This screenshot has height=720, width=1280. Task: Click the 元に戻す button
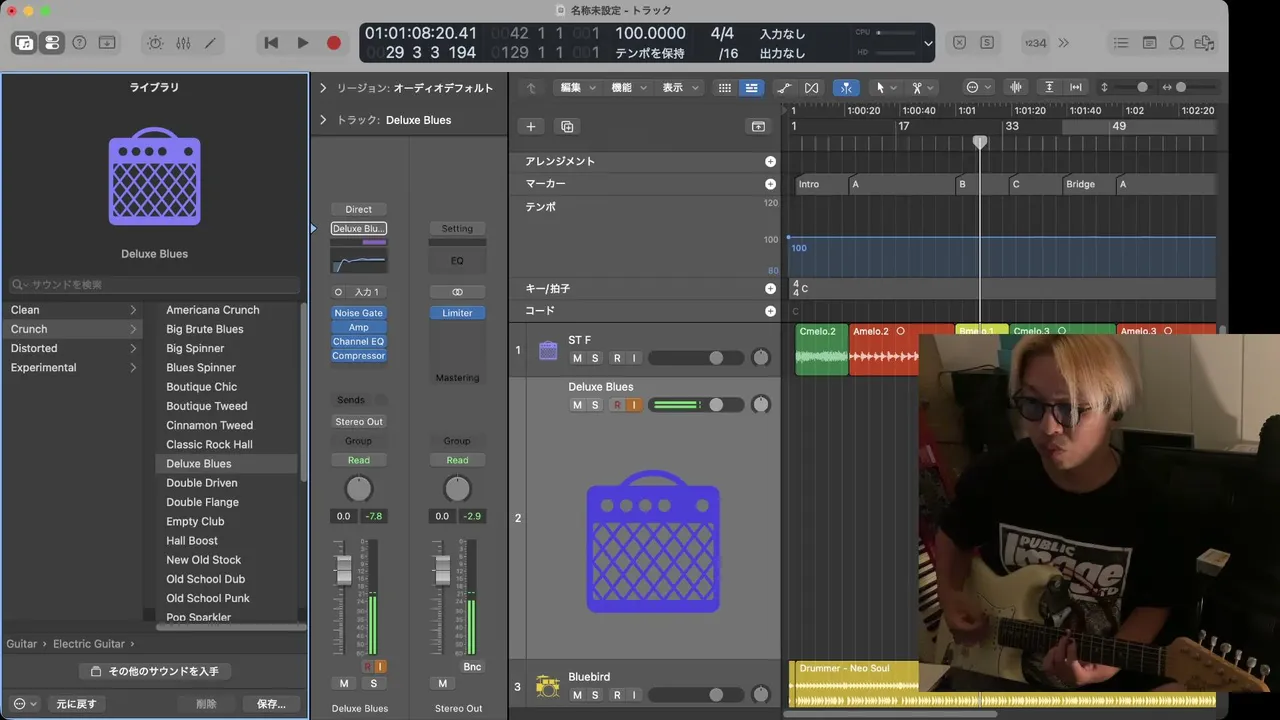click(76, 704)
